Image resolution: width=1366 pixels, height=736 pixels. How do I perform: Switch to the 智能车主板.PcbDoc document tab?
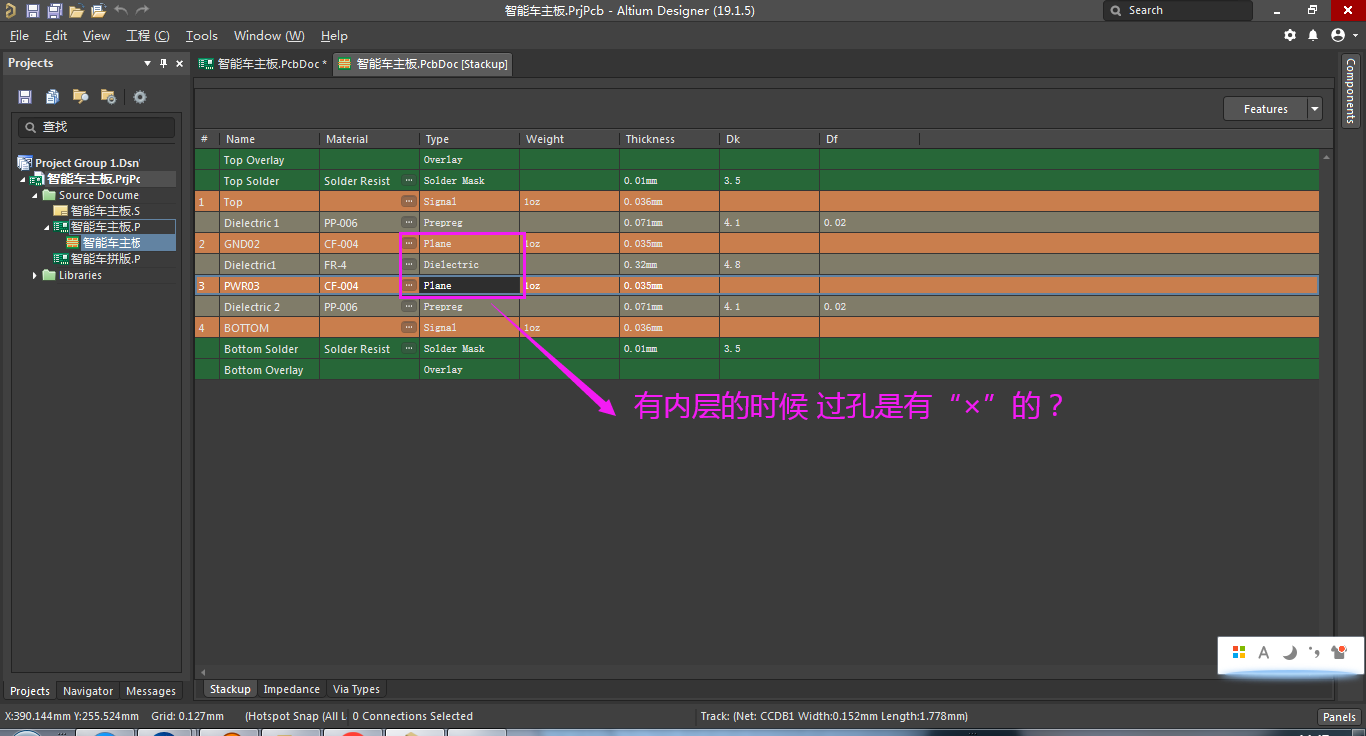coord(263,64)
